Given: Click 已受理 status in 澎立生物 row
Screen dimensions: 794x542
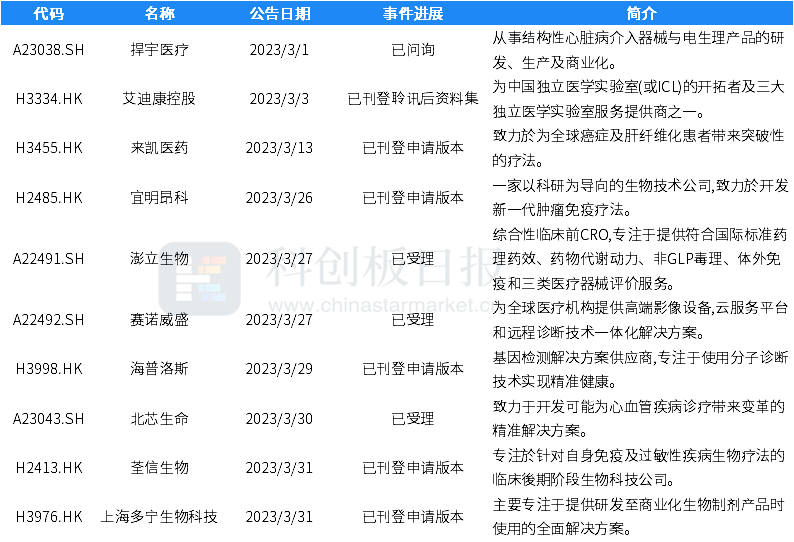Looking at the screenshot, I should (x=413, y=259).
